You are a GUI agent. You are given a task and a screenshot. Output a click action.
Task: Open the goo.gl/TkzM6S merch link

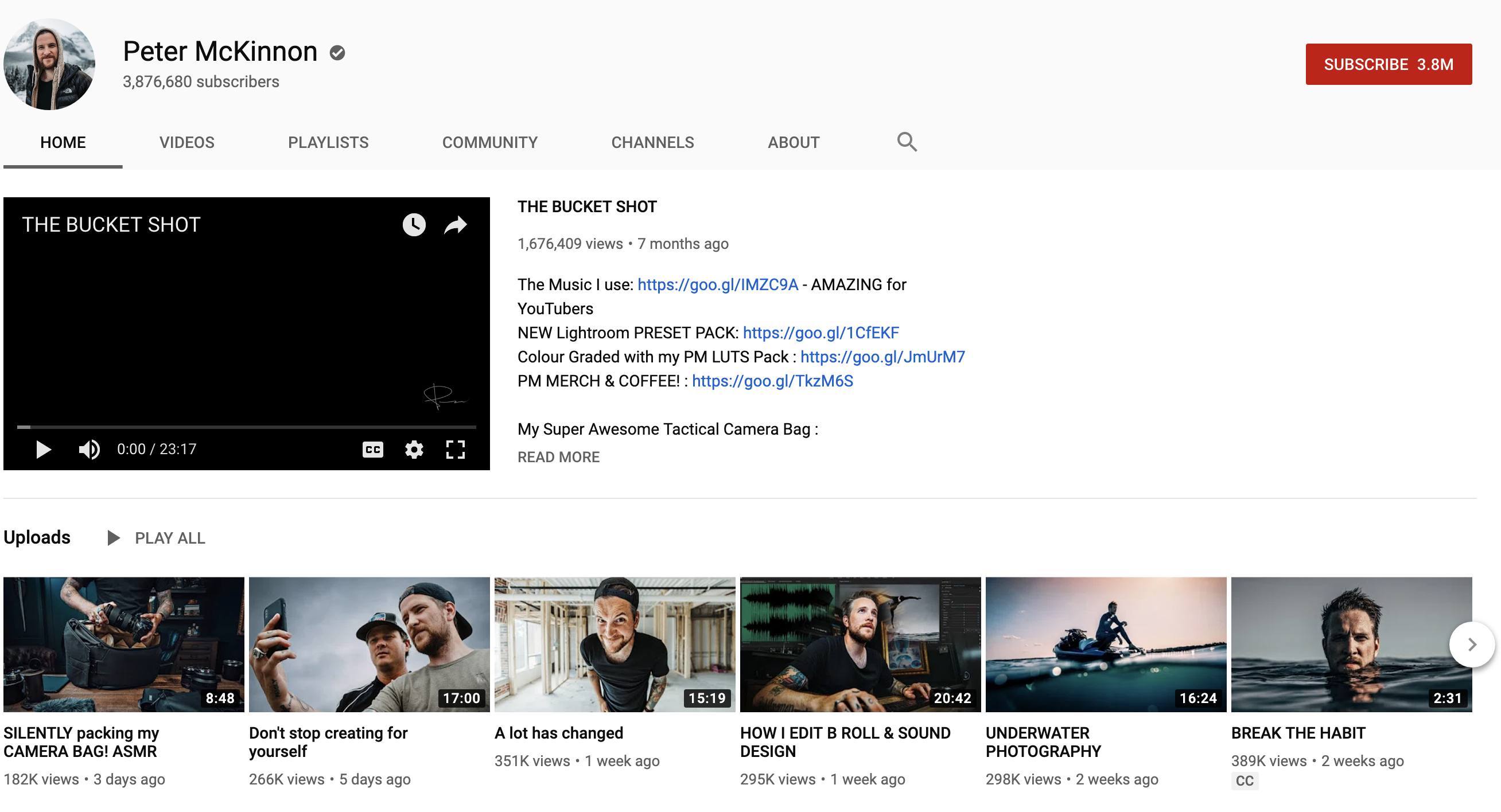click(773, 381)
